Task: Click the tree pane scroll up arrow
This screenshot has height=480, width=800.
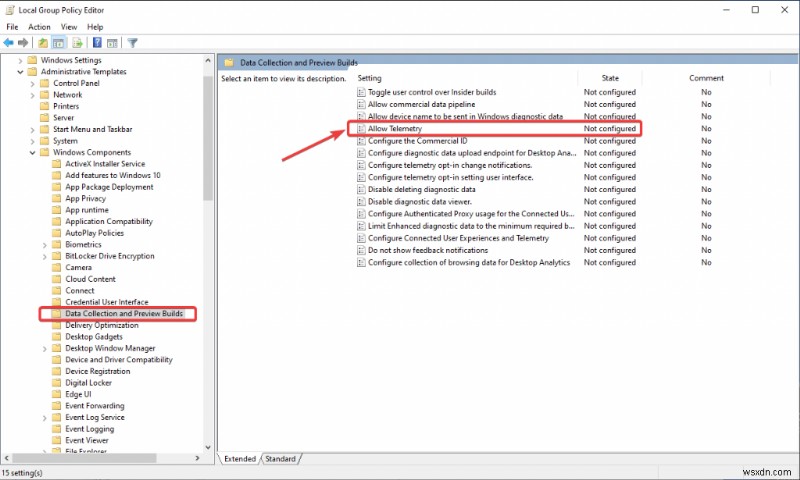Action: tap(208, 60)
